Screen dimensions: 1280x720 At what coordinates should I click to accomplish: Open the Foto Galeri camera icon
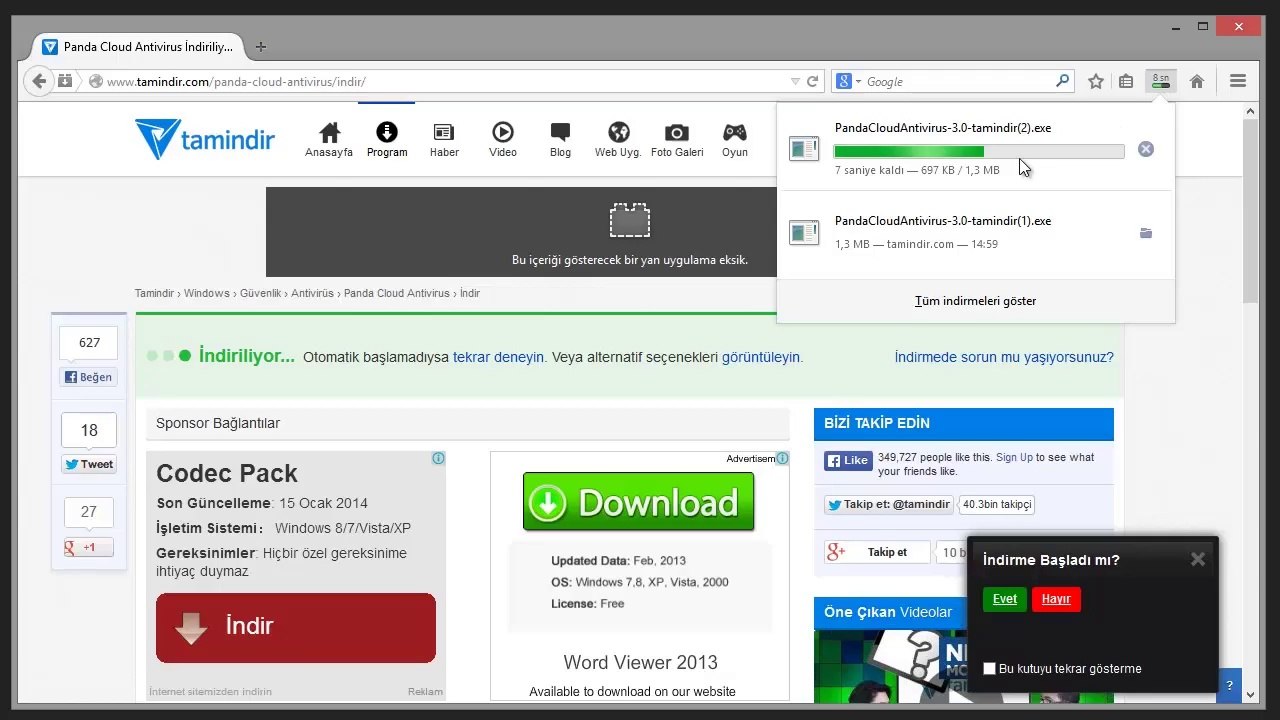tap(677, 139)
